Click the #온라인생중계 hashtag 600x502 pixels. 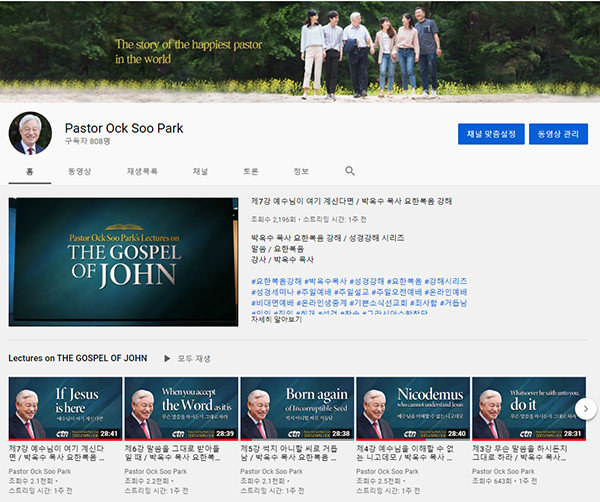pos(321,303)
